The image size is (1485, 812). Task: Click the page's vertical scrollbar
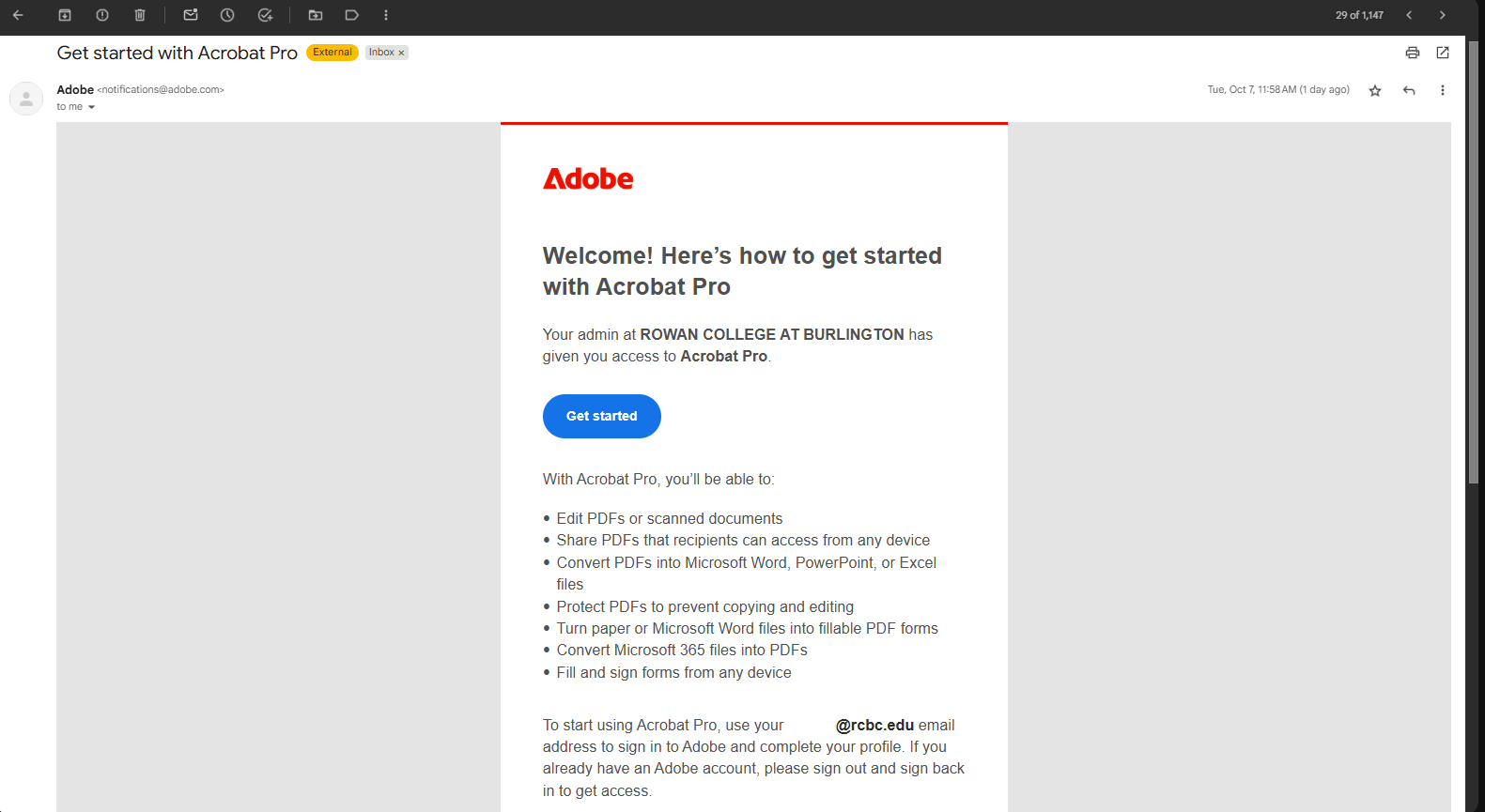pos(1473,263)
